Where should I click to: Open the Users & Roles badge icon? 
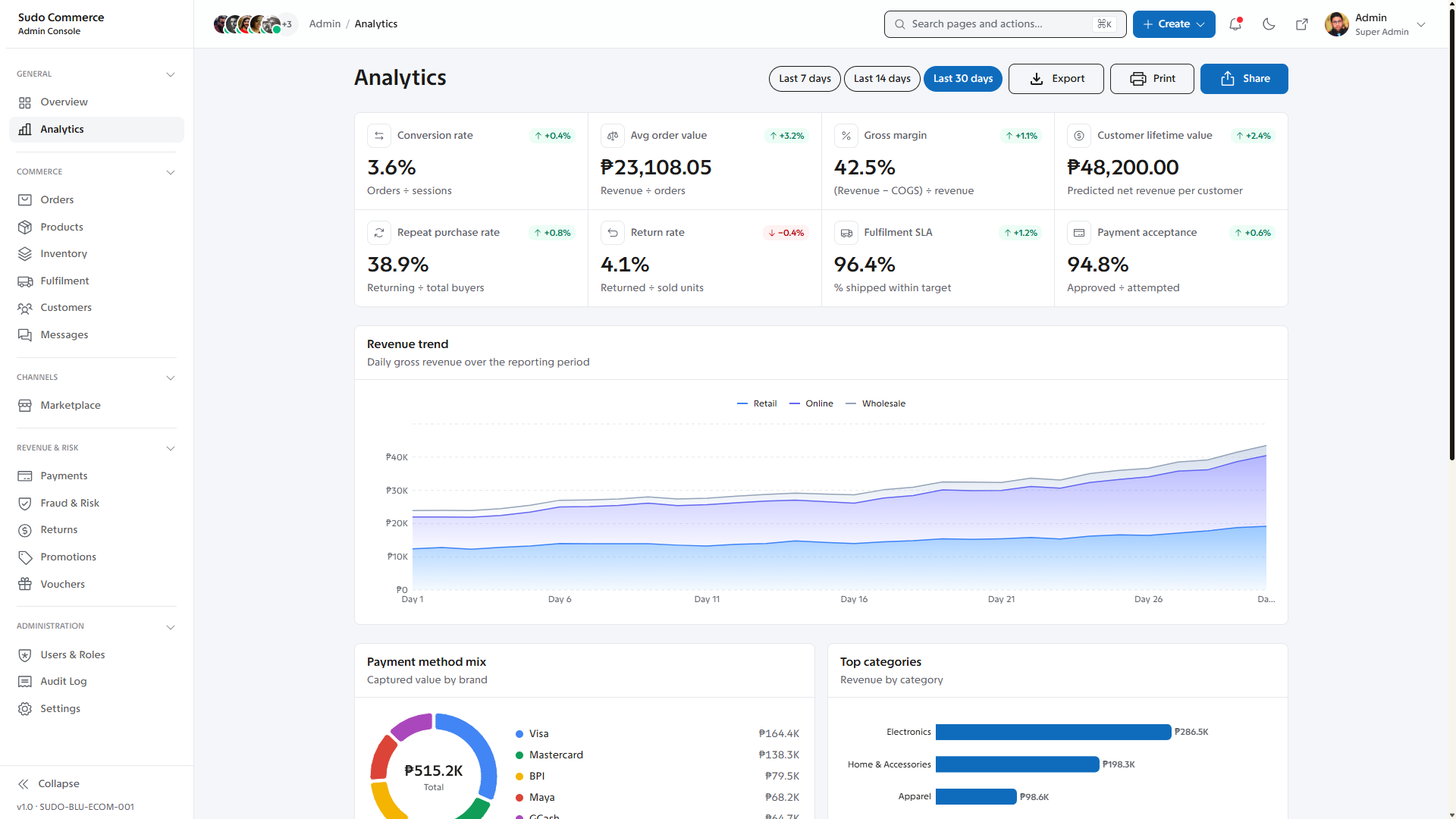tap(25, 655)
